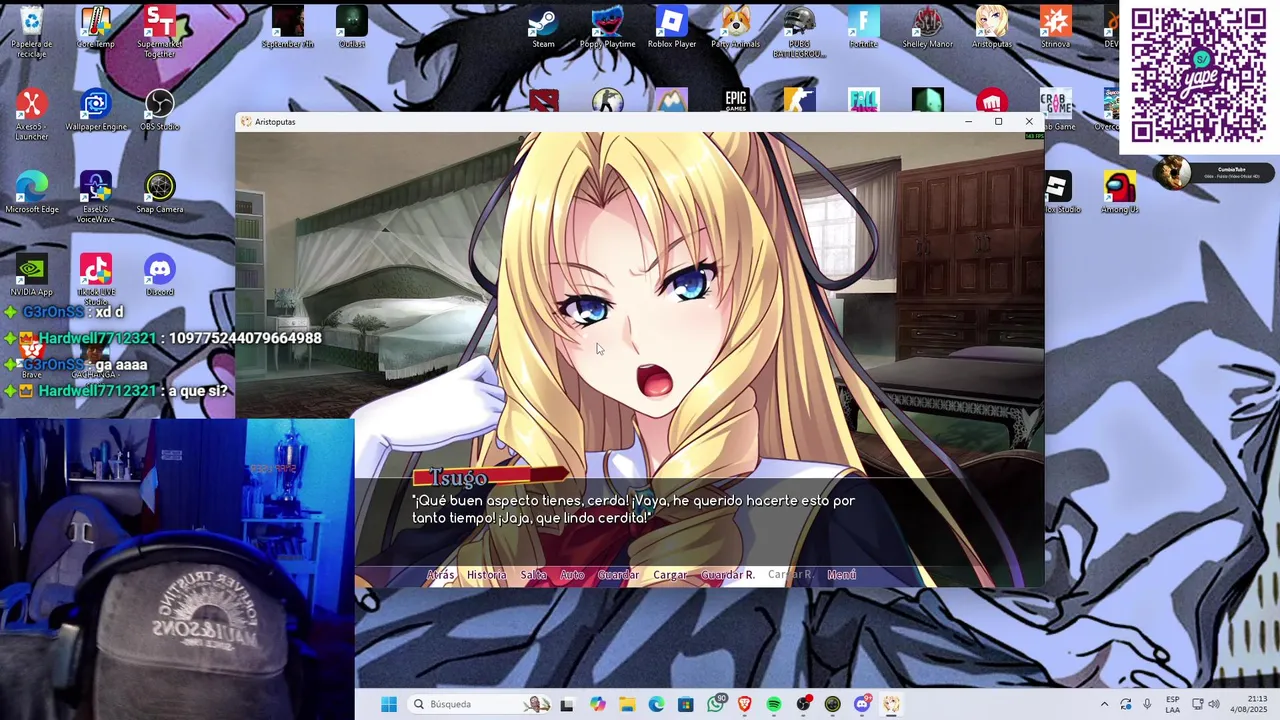Expand the hidden system tray icons
Viewport: 1280px width, 720px height.
click(x=1104, y=704)
